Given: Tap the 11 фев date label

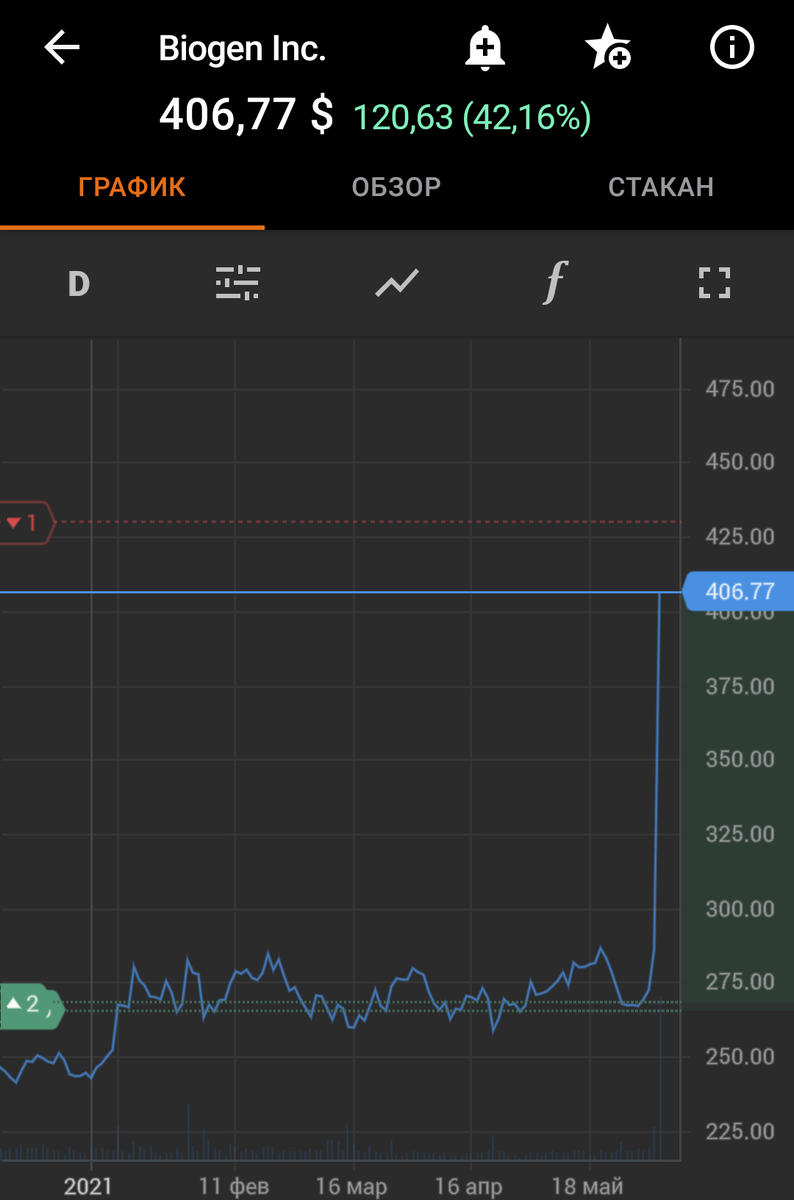Looking at the screenshot, I should [x=234, y=1187].
